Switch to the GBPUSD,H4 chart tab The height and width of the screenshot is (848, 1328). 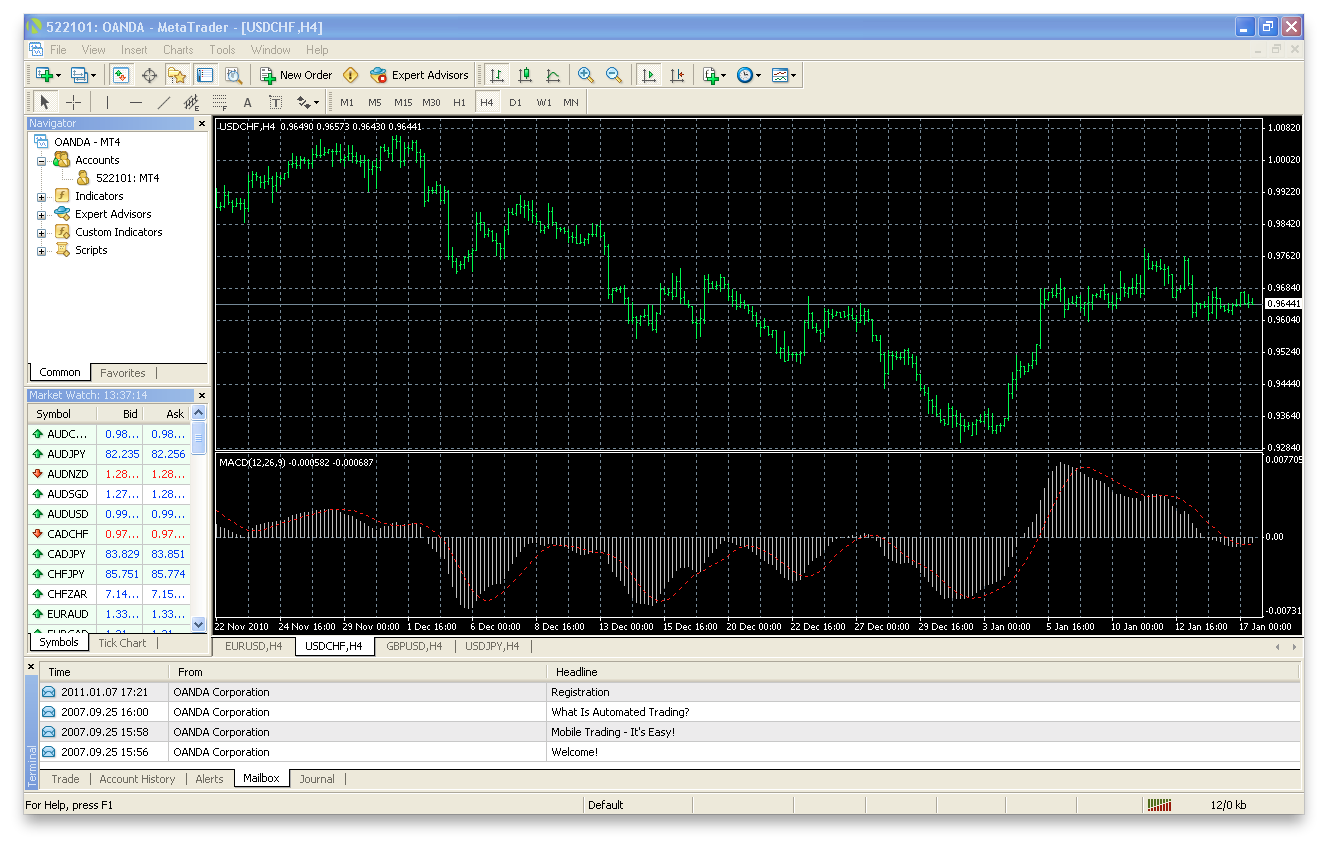pyautogui.click(x=414, y=646)
